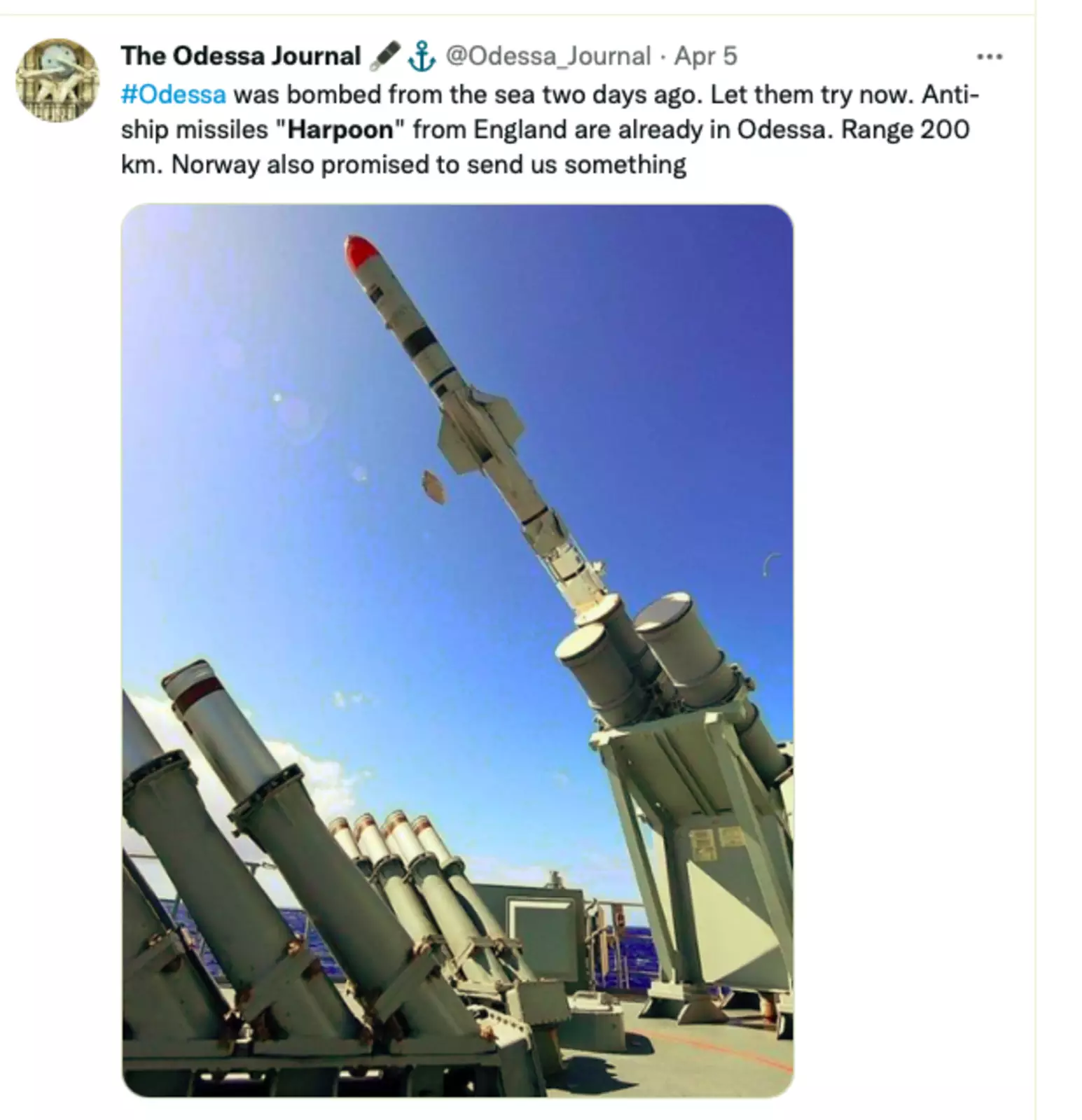1082x1120 pixels.
Task: Click the pen emoji after Odessa Journal
Action: coord(384,56)
